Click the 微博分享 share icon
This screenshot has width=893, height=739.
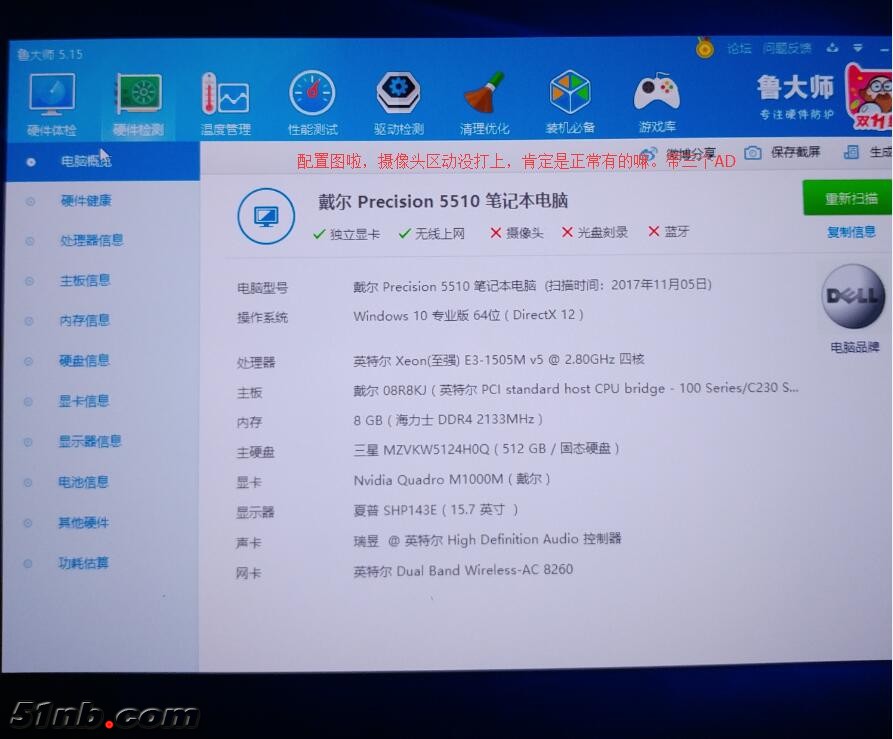click(x=648, y=154)
